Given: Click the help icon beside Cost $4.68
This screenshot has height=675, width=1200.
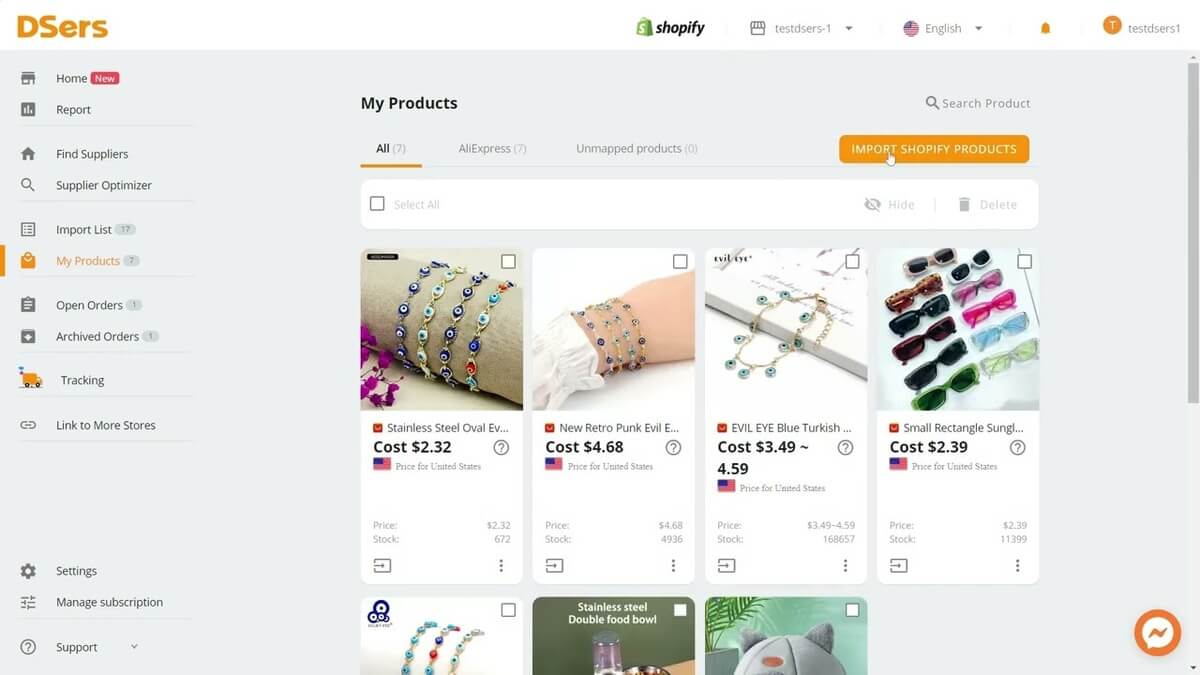Looking at the screenshot, I should tap(673, 447).
